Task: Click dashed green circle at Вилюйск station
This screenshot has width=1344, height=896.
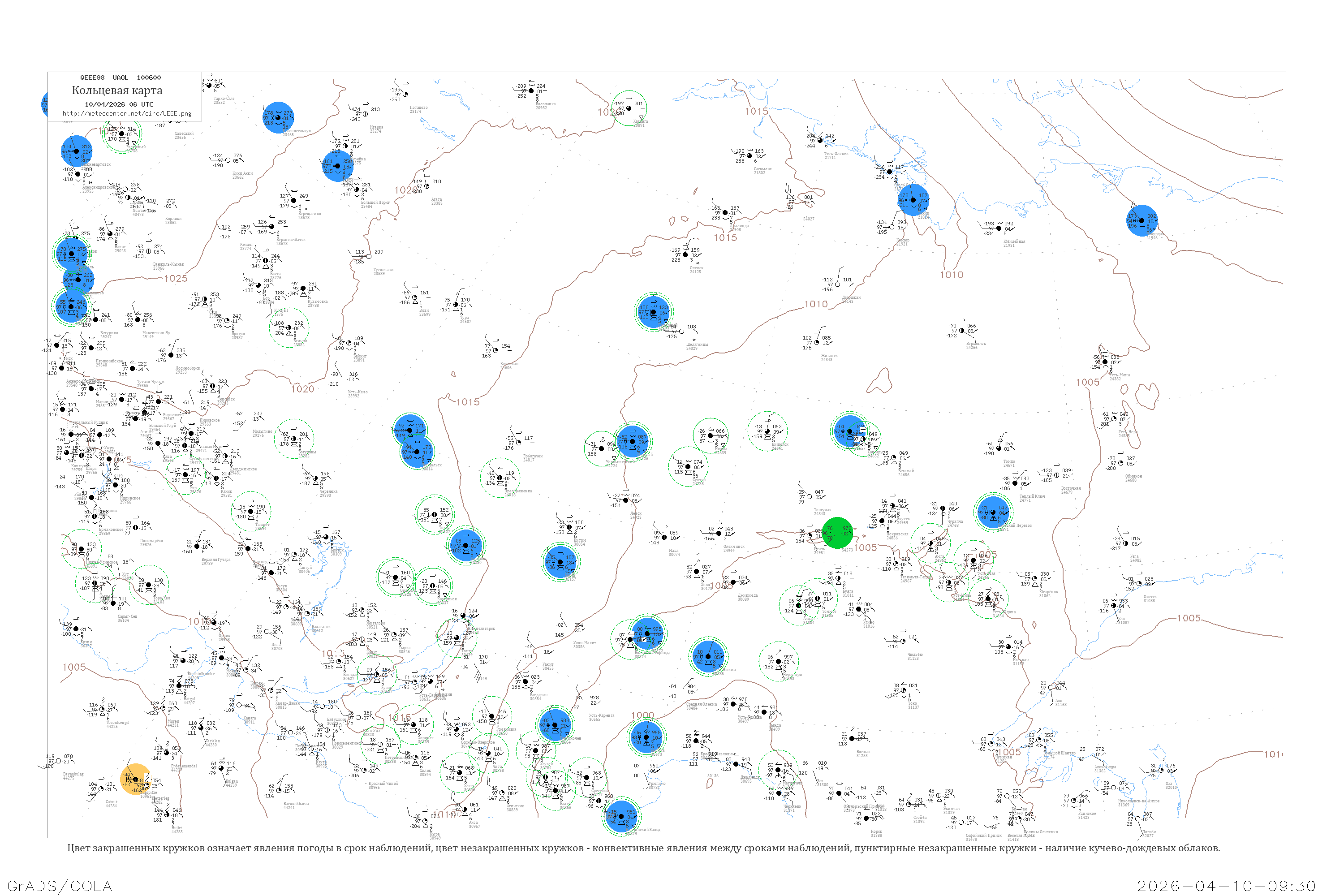Action: 767,431
